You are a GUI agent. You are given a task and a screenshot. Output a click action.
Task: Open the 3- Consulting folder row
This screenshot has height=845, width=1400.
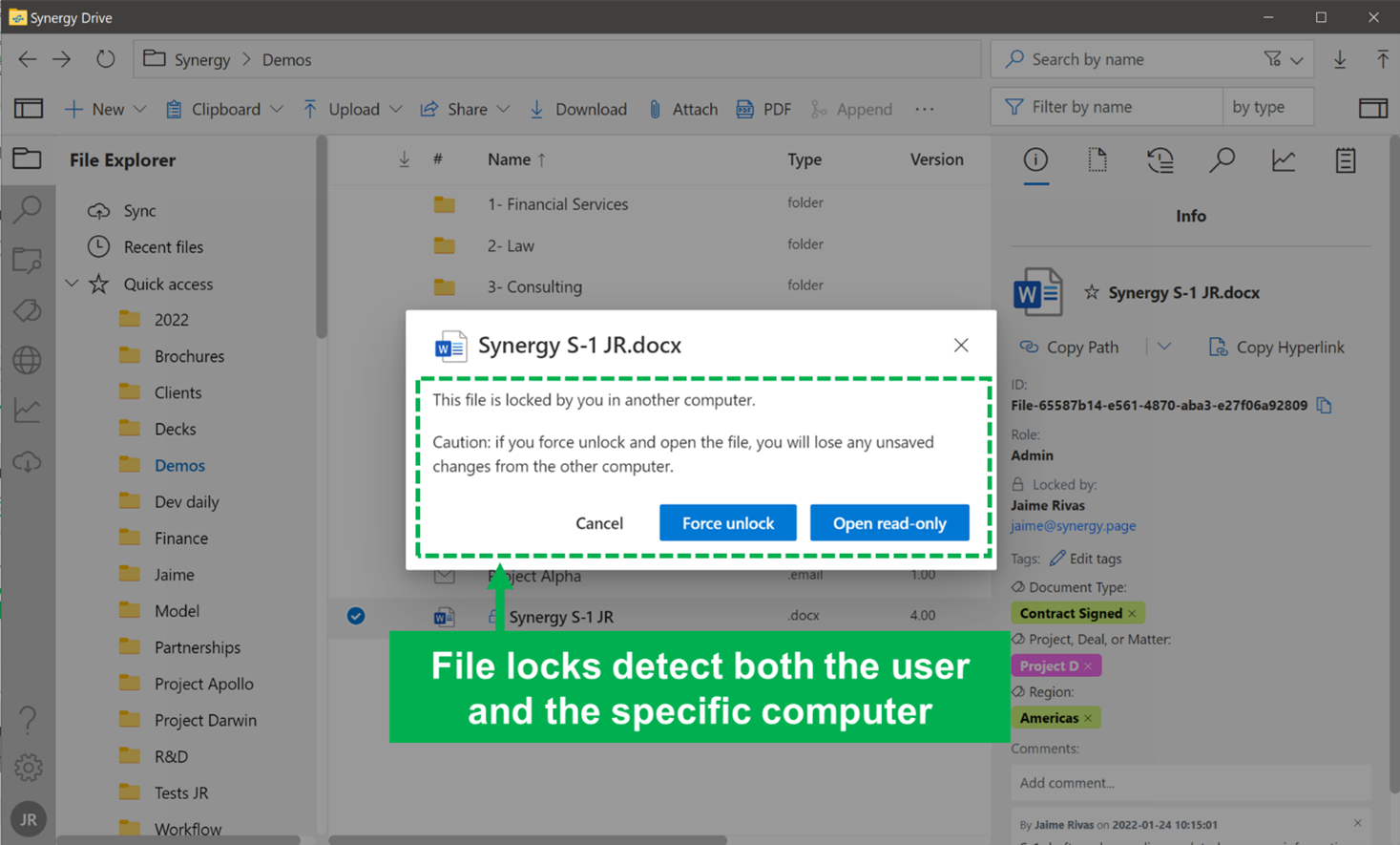click(x=658, y=285)
